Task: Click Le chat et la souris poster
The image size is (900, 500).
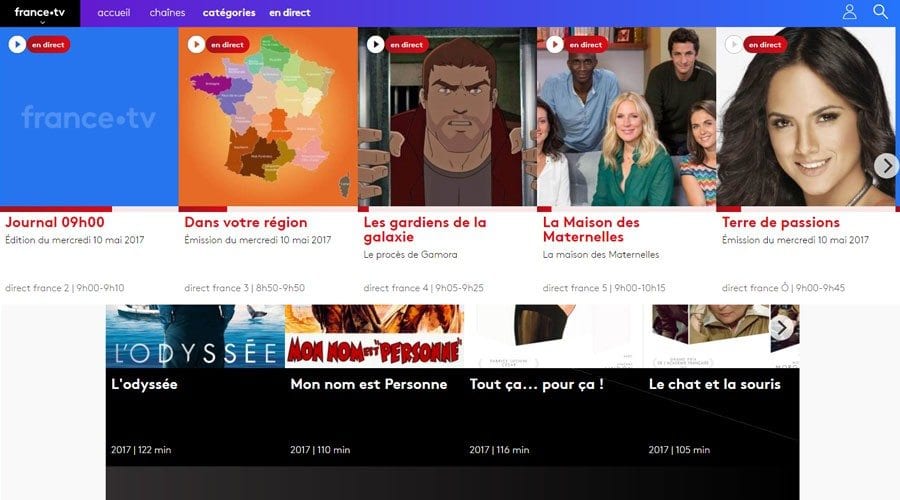Action: pyautogui.click(x=721, y=336)
